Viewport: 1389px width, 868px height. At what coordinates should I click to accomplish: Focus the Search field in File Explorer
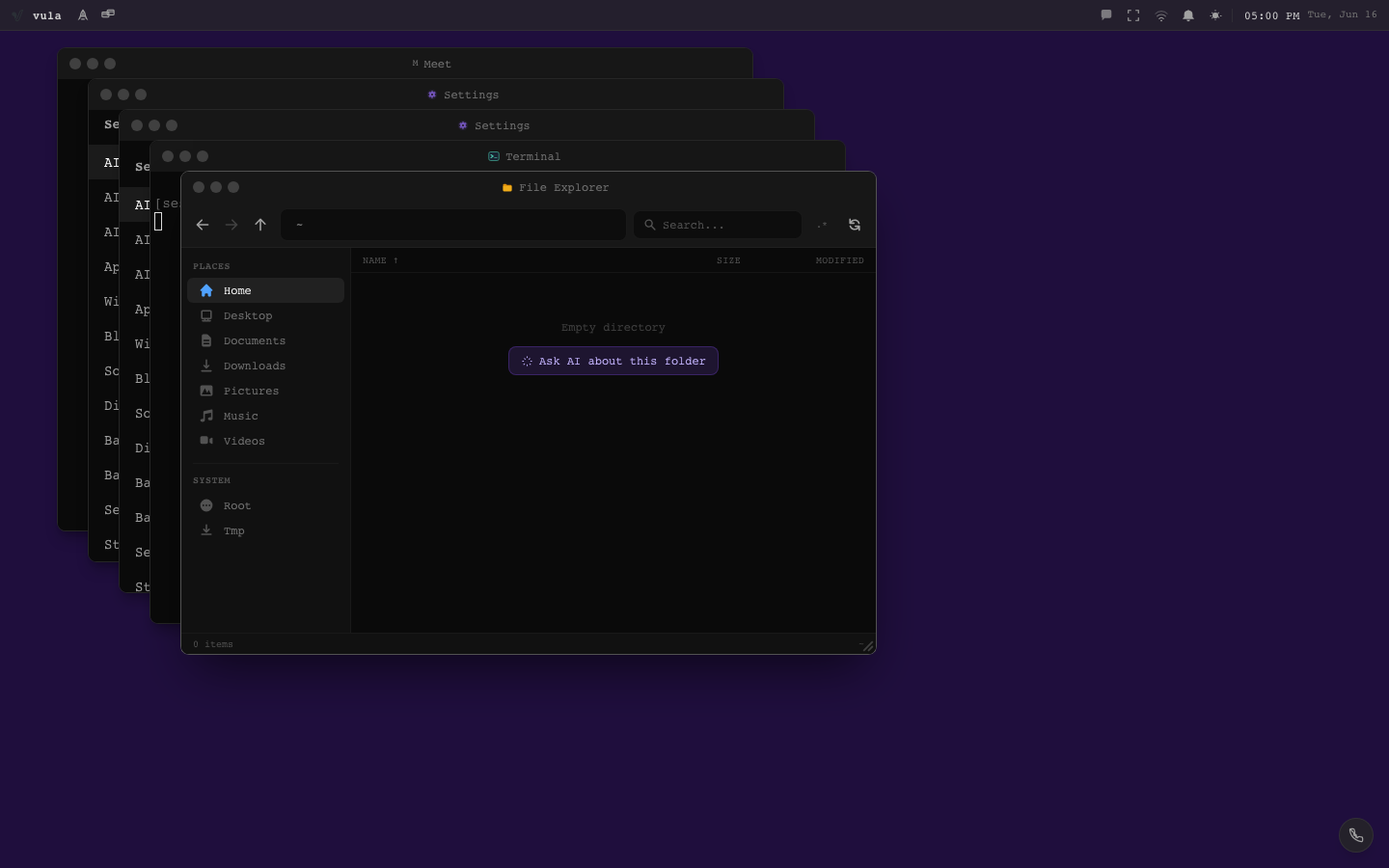point(718,225)
